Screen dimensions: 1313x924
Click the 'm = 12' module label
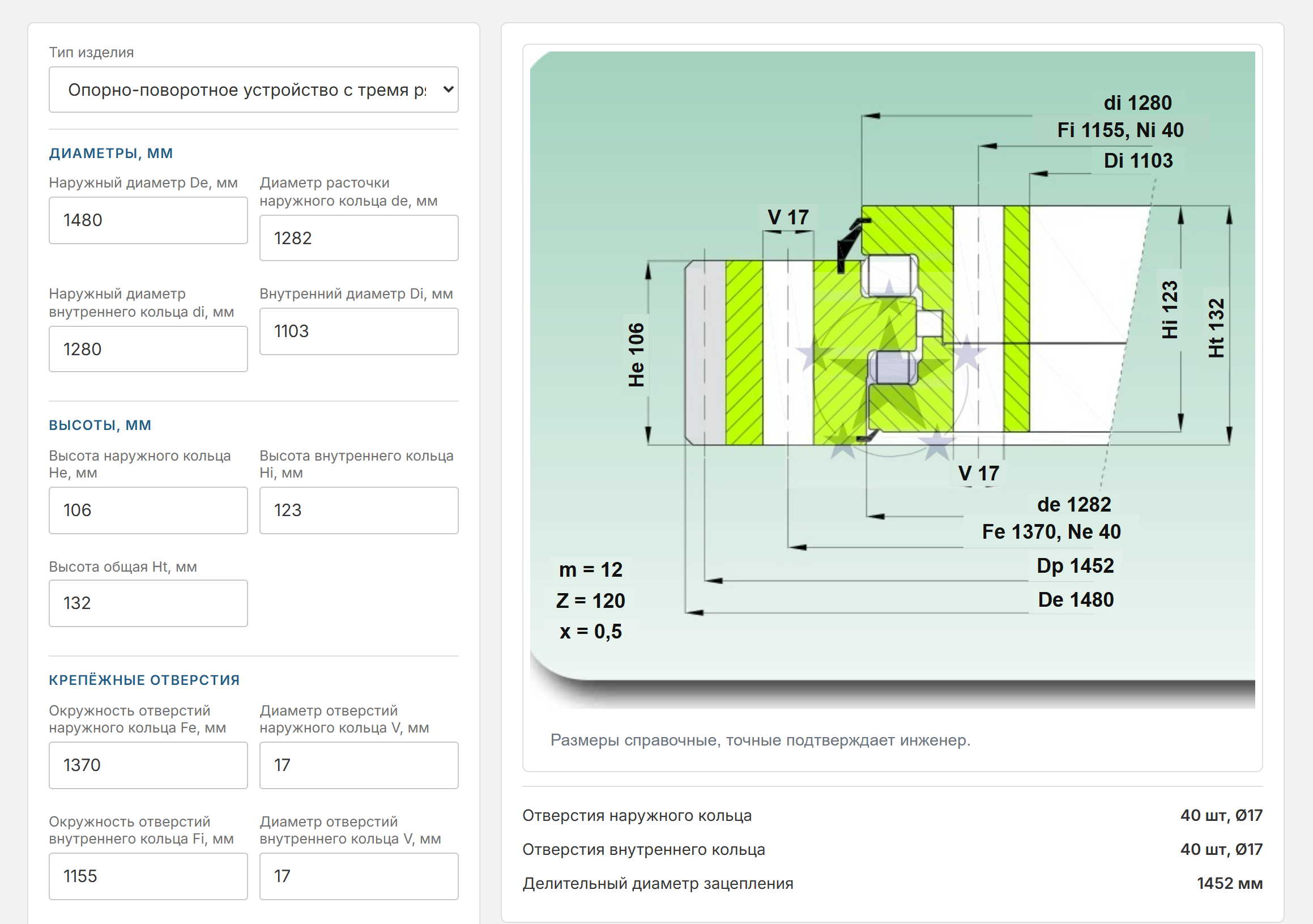pyautogui.click(x=591, y=569)
